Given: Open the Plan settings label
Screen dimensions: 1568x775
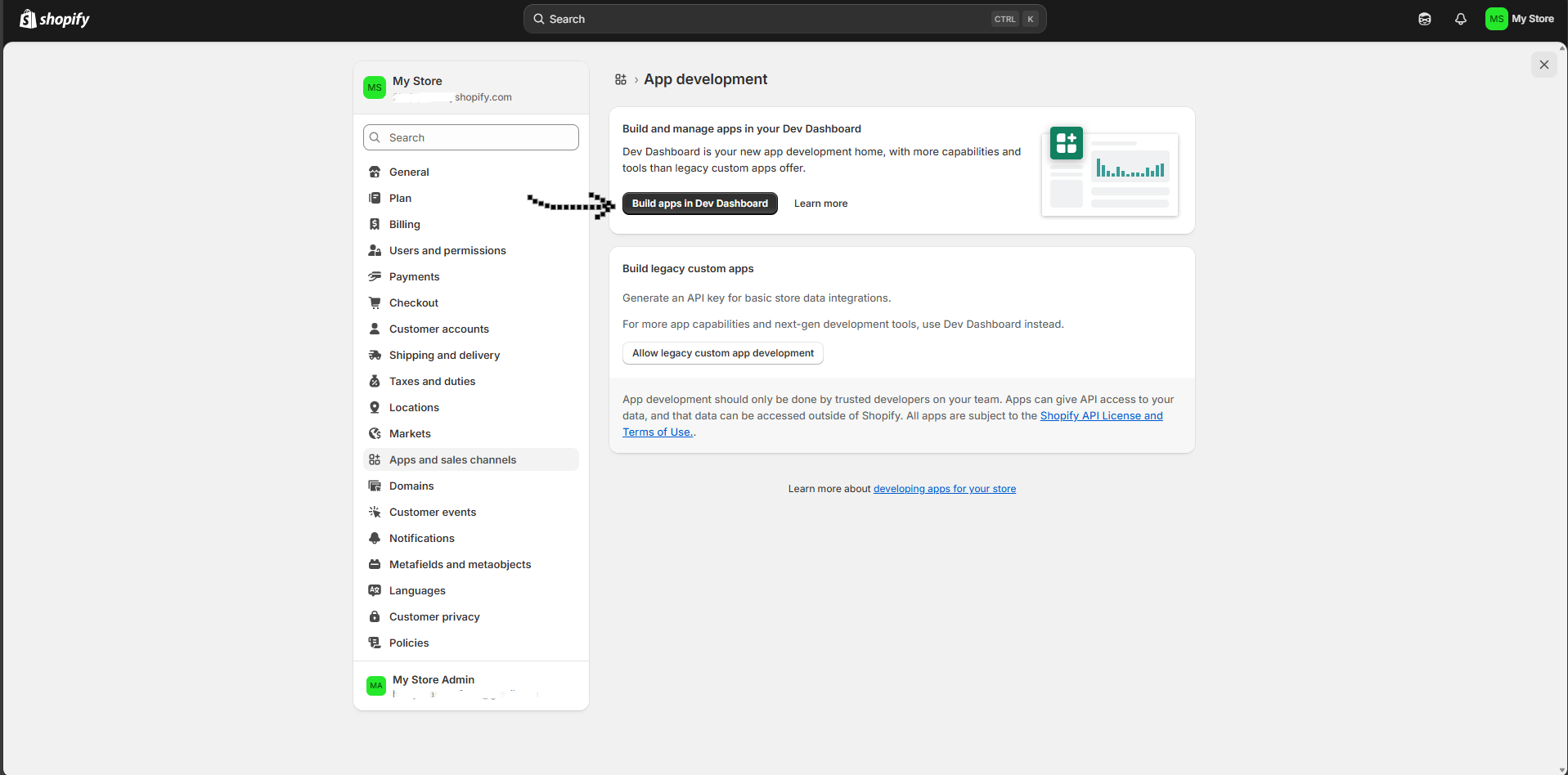Looking at the screenshot, I should click(x=400, y=198).
